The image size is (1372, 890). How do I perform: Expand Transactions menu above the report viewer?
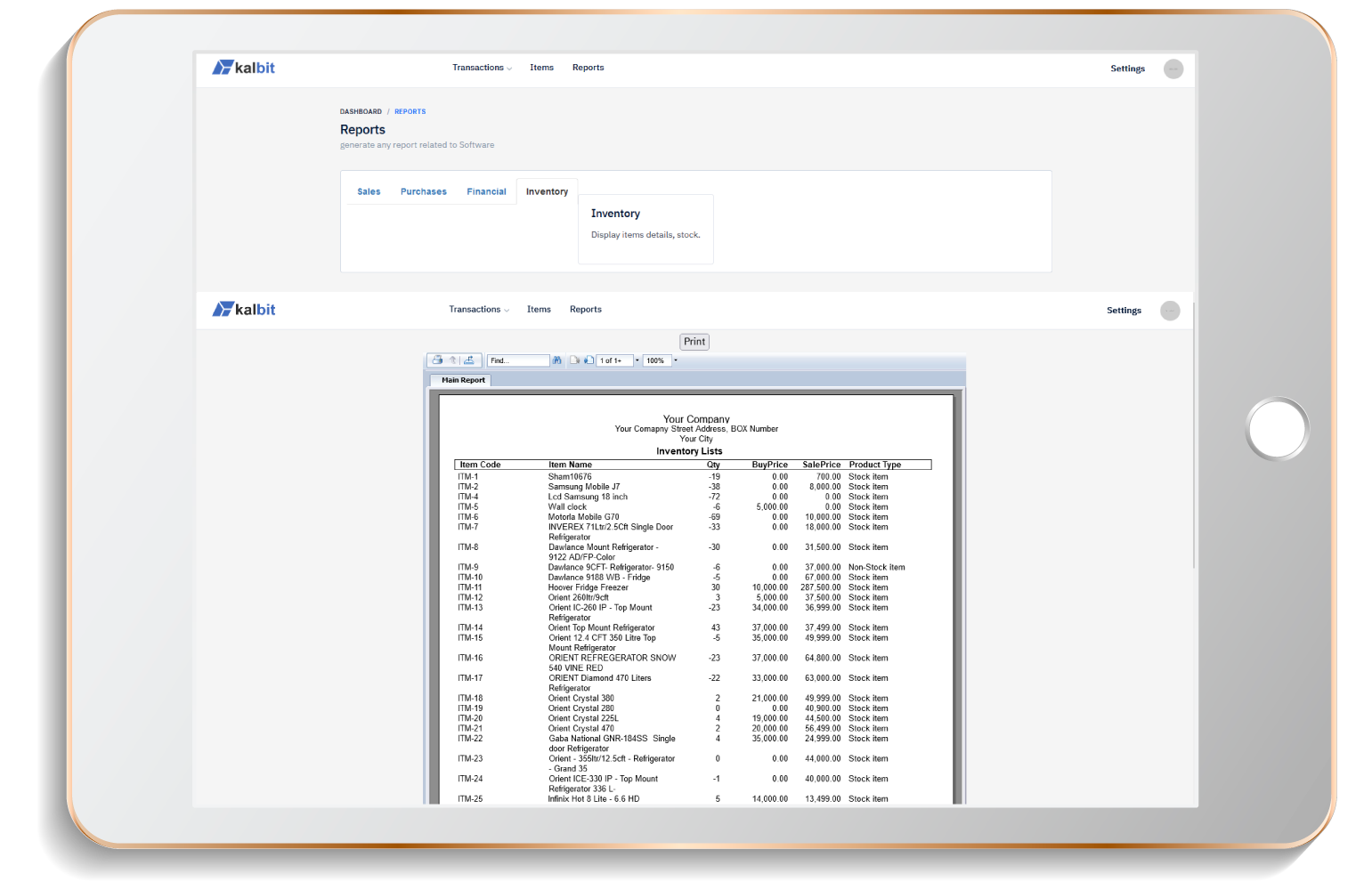point(478,310)
